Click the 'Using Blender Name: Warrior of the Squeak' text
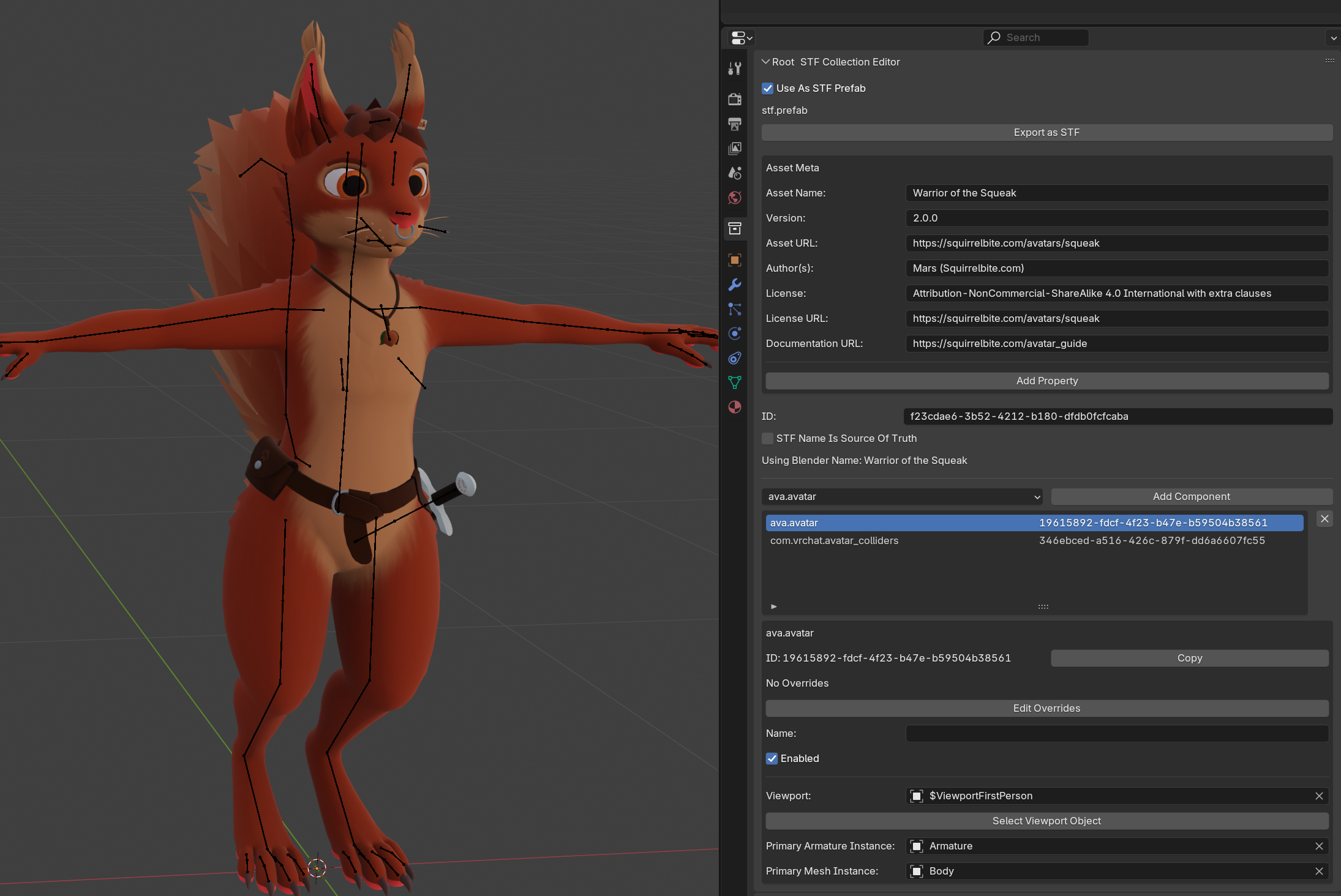 click(x=865, y=460)
